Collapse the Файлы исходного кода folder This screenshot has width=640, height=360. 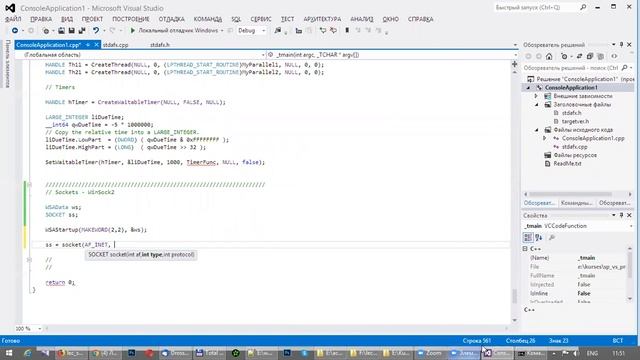[536, 130]
